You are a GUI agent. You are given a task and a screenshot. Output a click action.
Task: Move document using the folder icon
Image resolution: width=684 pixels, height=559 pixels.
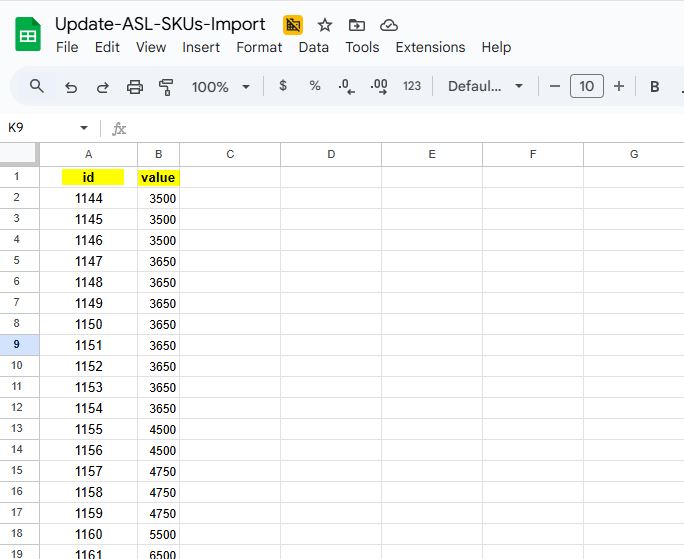coord(357,25)
